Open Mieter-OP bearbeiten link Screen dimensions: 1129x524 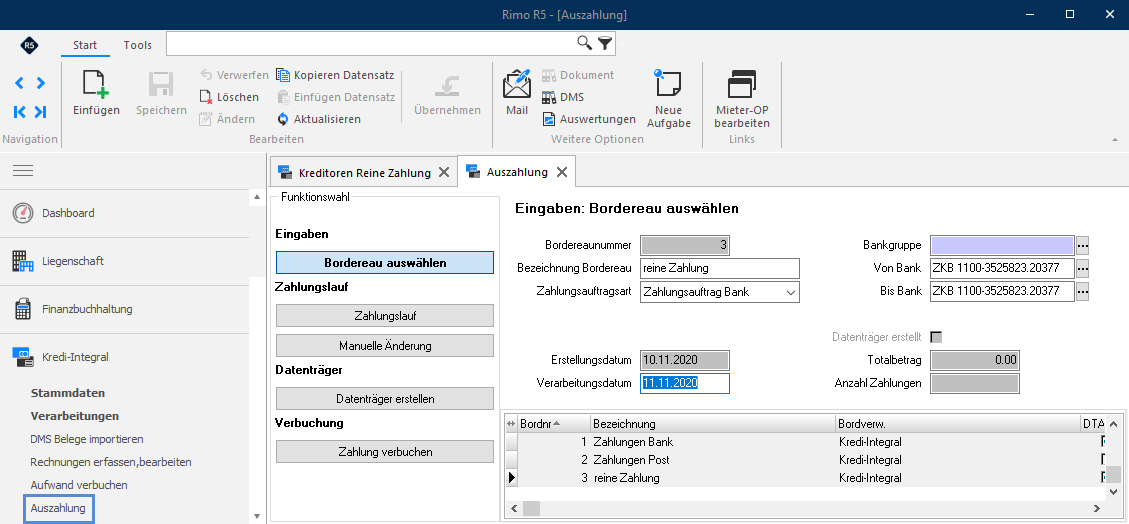(x=742, y=99)
